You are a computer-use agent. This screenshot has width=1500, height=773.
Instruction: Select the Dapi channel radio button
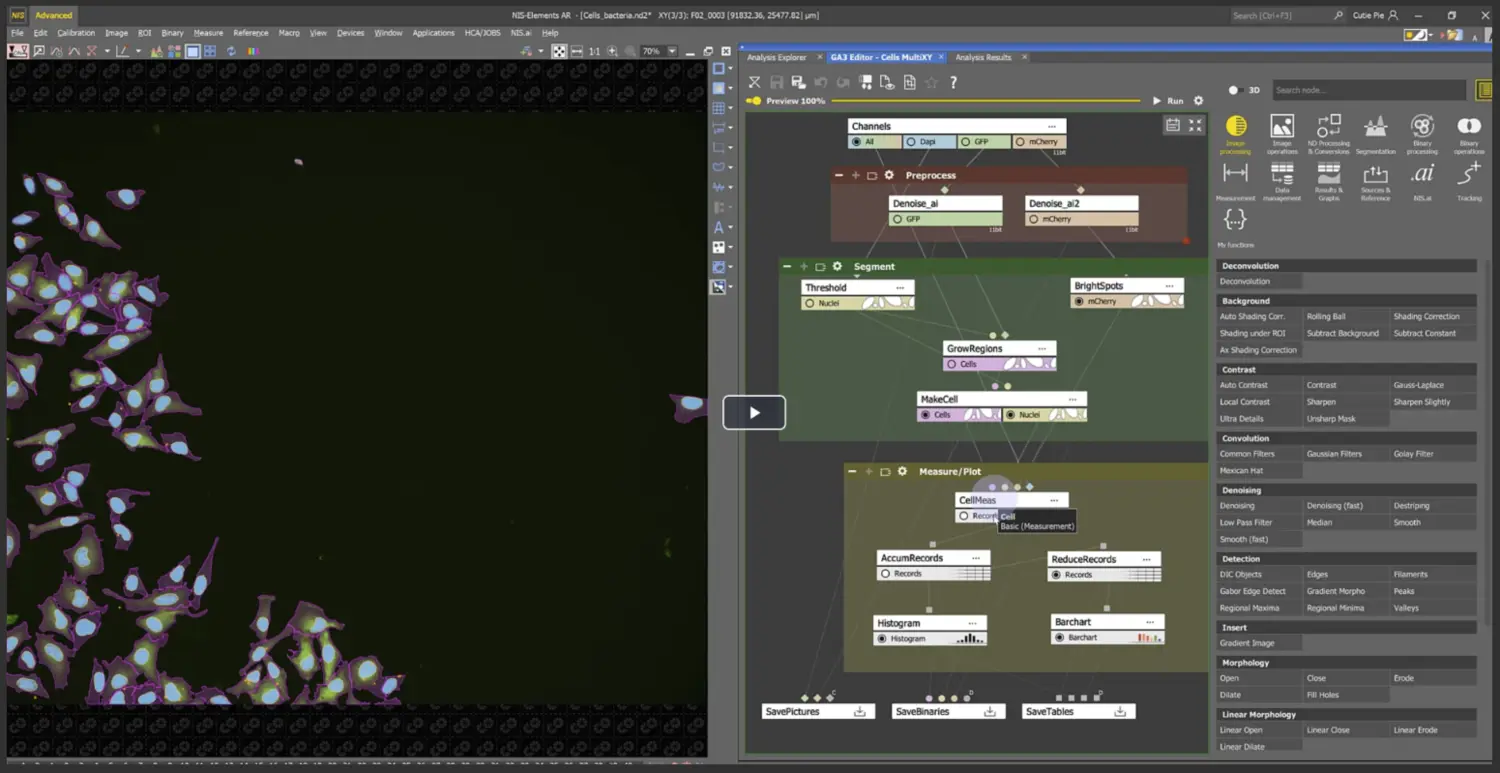pos(911,142)
